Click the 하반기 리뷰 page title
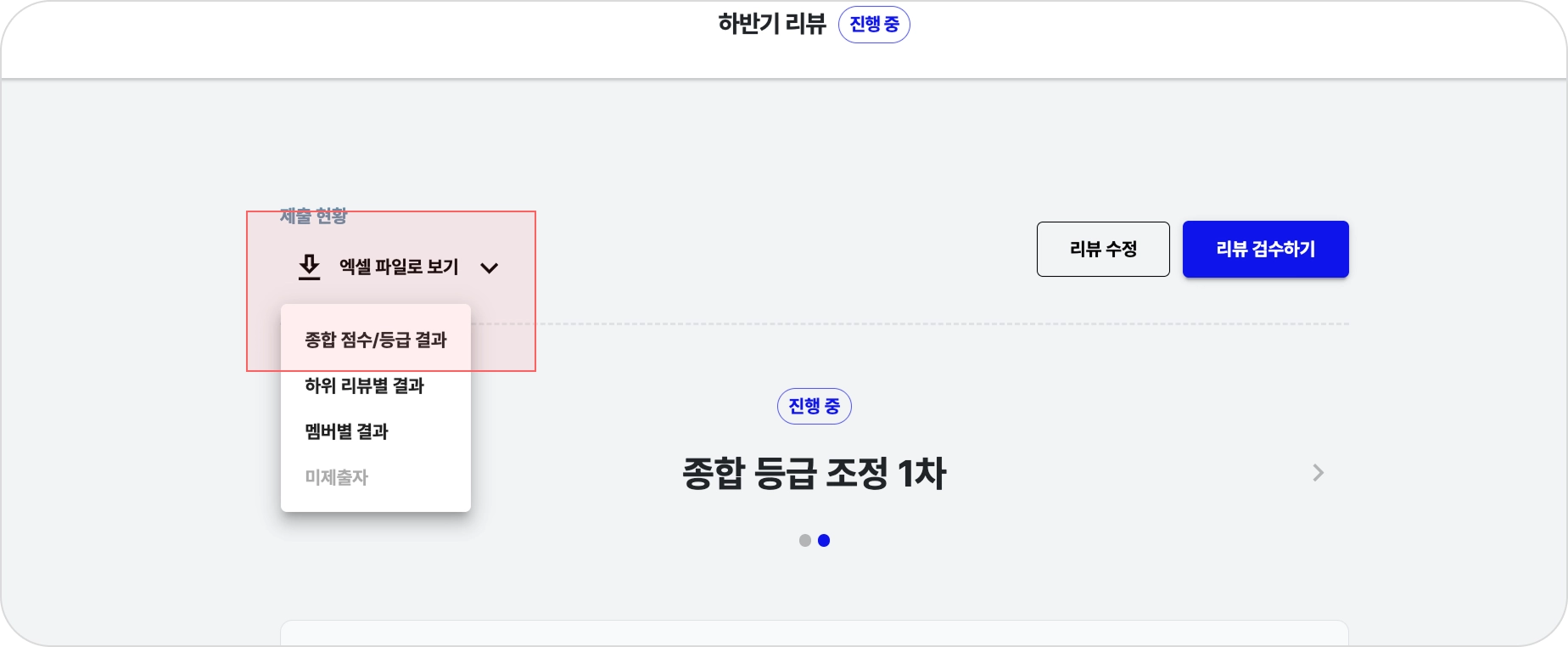1568x647 pixels. point(772,24)
